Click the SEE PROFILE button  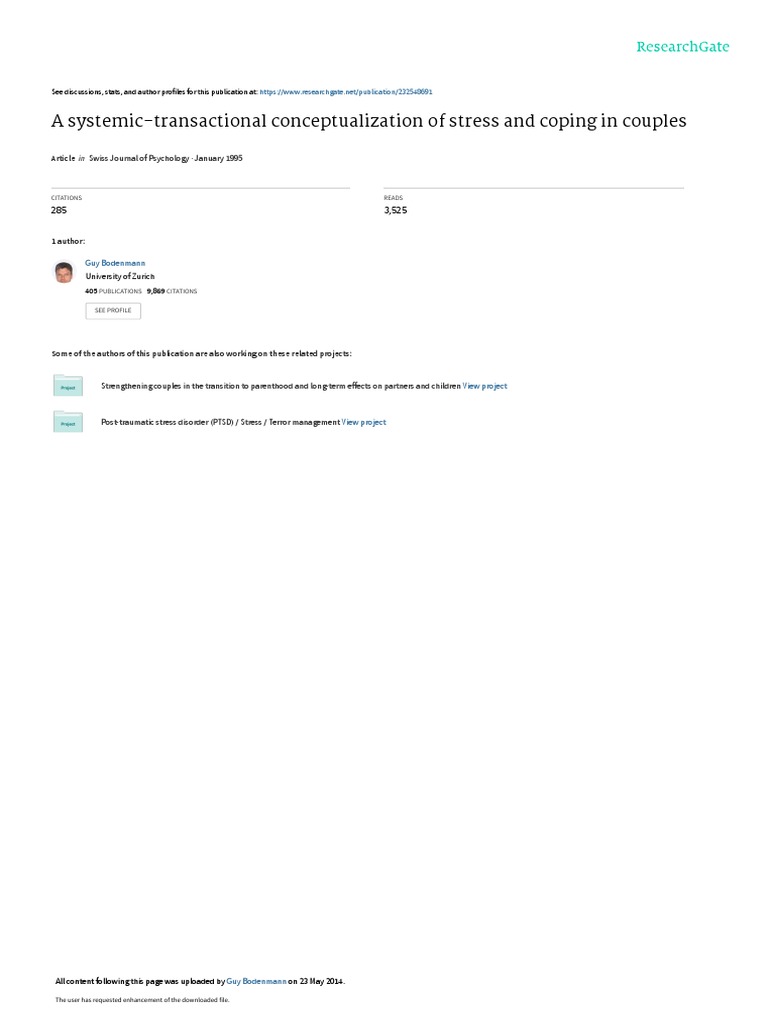pyautogui.click(x=113, y=311)
